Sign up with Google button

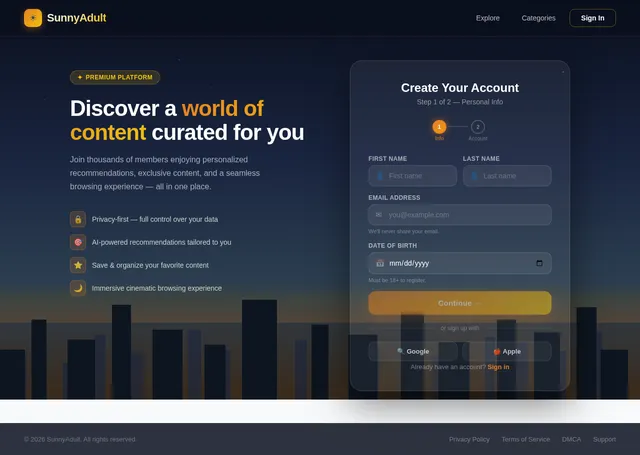click(413, 351)
